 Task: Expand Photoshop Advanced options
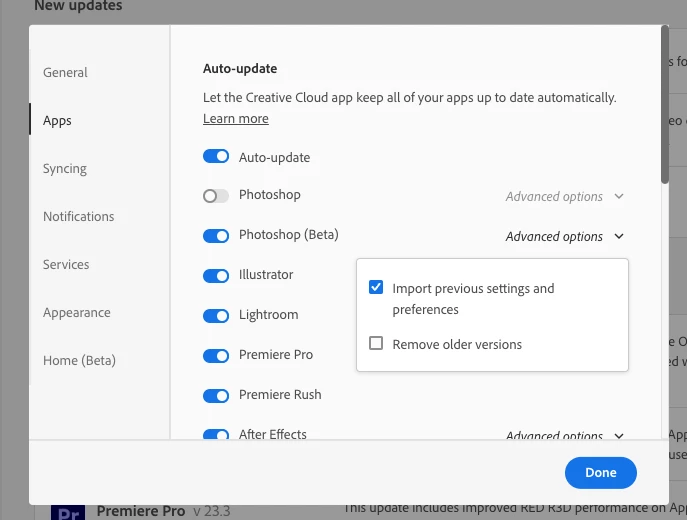pyautogui.click(x=564, y=197)
